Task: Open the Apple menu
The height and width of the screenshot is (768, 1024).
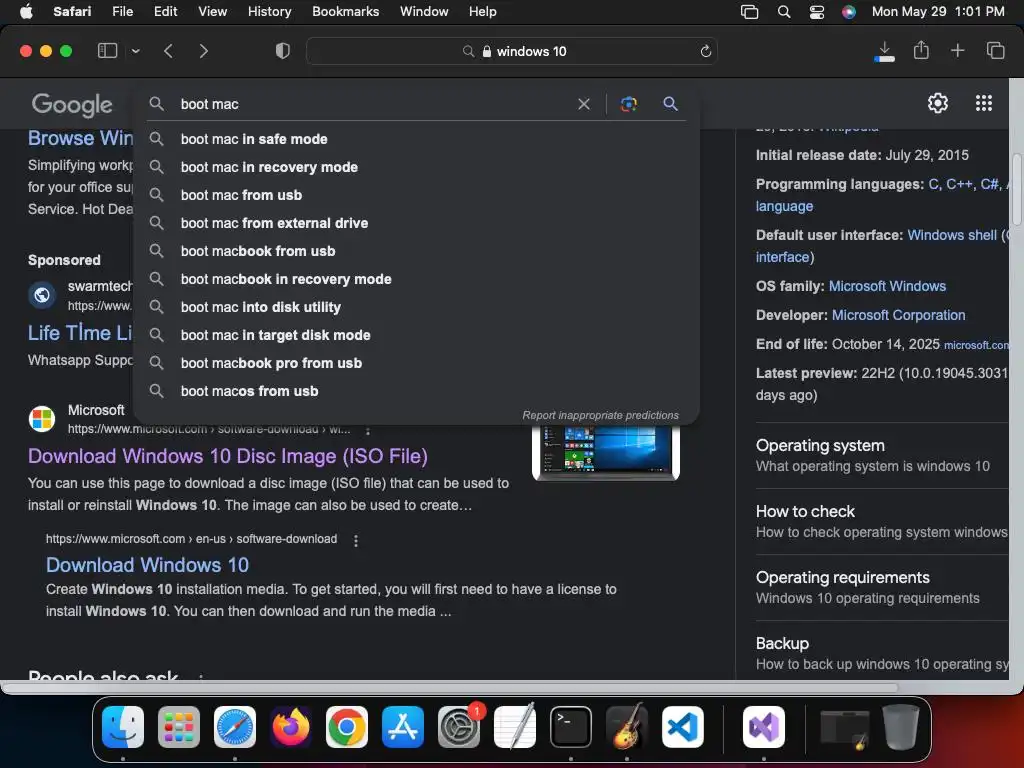Action: tap(26, 12)
